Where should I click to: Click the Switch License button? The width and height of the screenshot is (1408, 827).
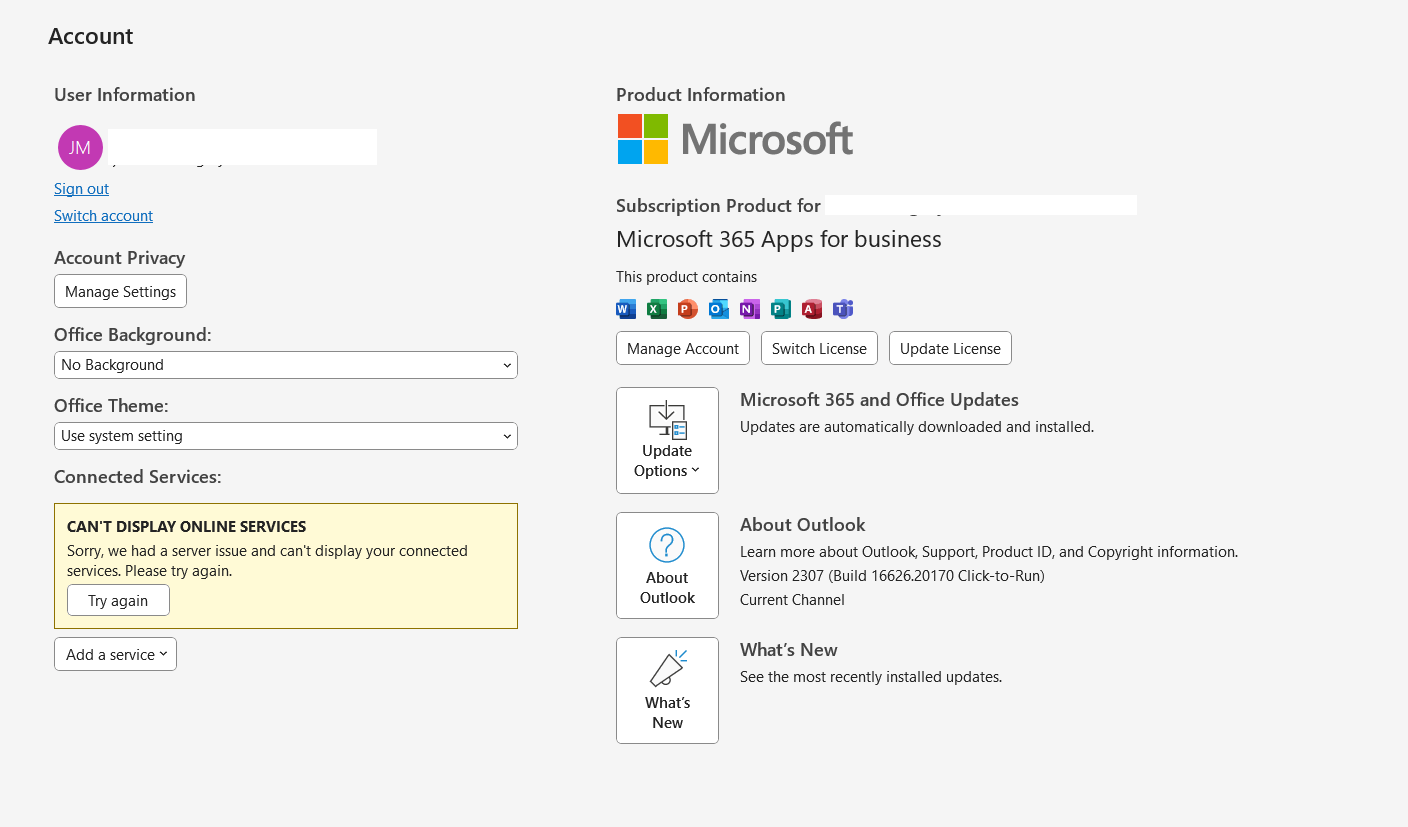click(x=819, y=348)
